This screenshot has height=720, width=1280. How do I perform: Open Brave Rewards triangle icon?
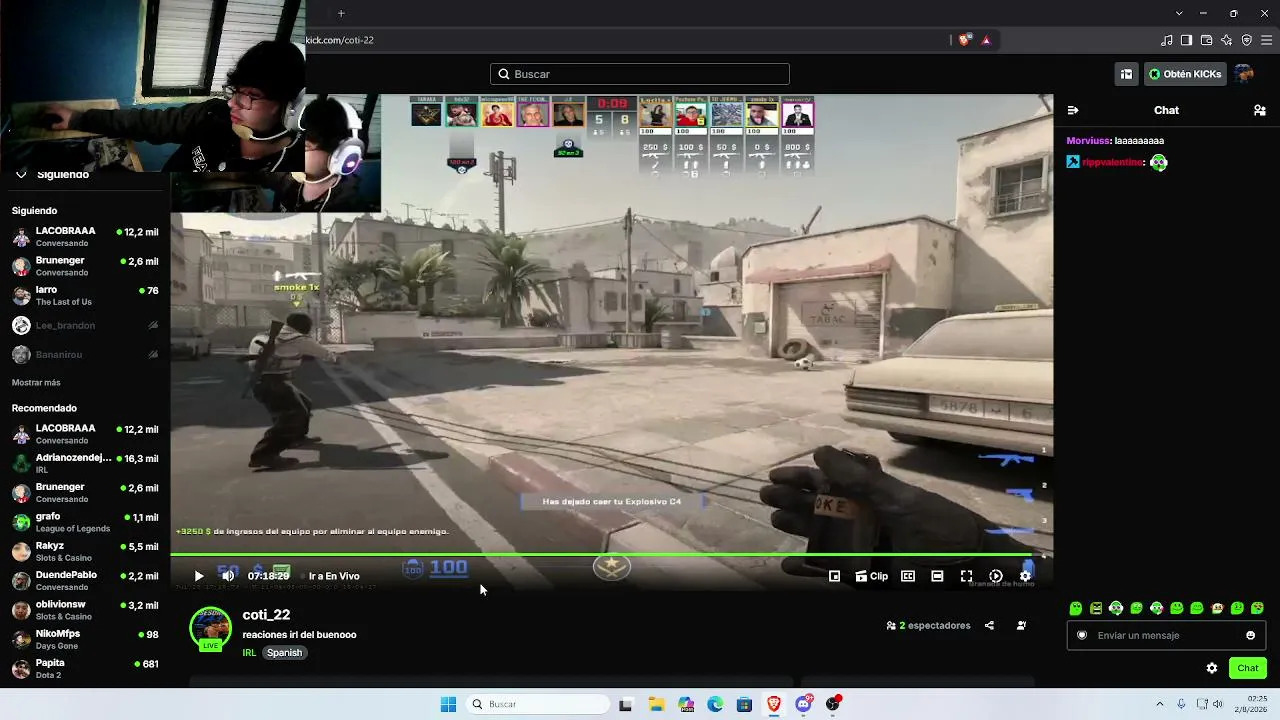coord(986,40)
